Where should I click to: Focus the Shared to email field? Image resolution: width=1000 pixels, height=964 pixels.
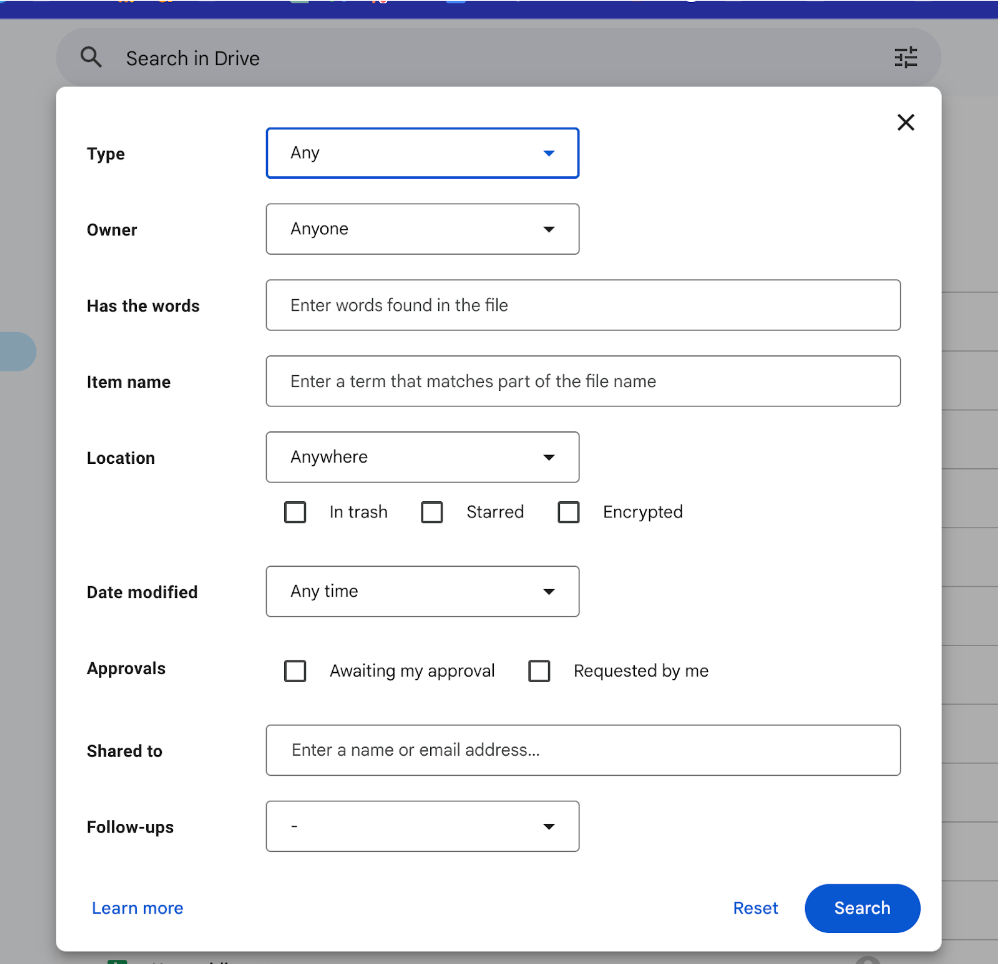pyautogui.click(x=583, y=750)
